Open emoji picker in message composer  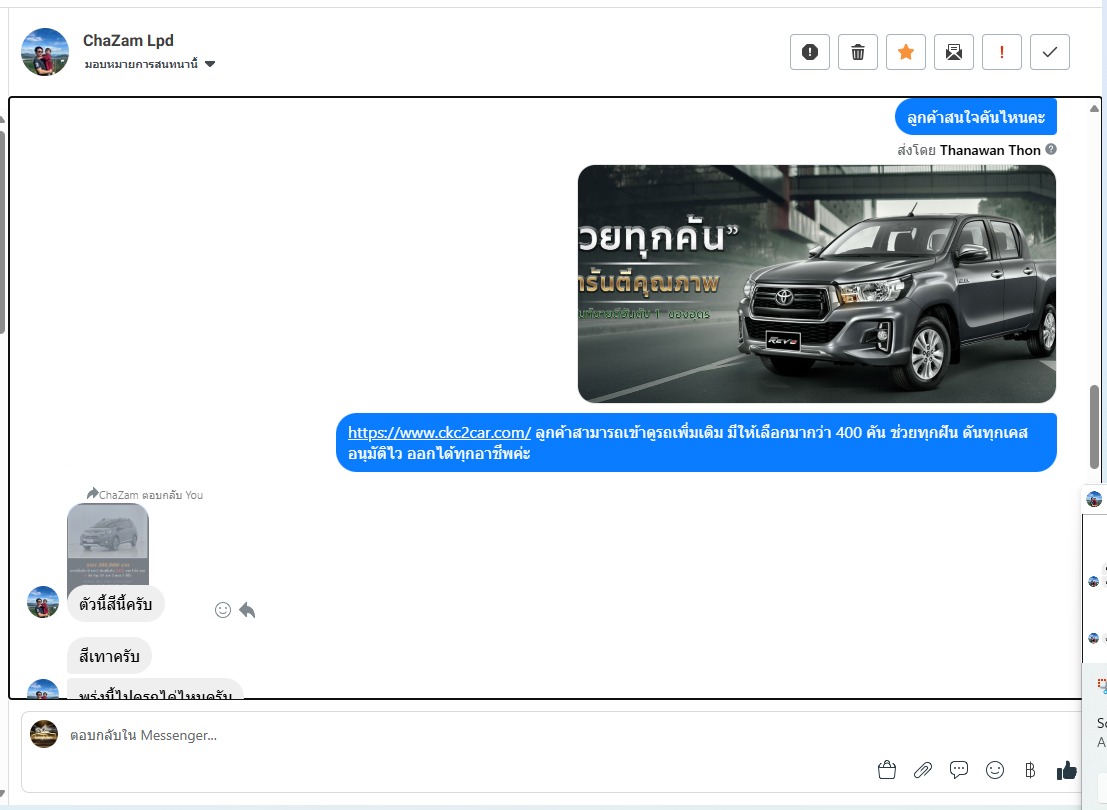click(995, 770)
